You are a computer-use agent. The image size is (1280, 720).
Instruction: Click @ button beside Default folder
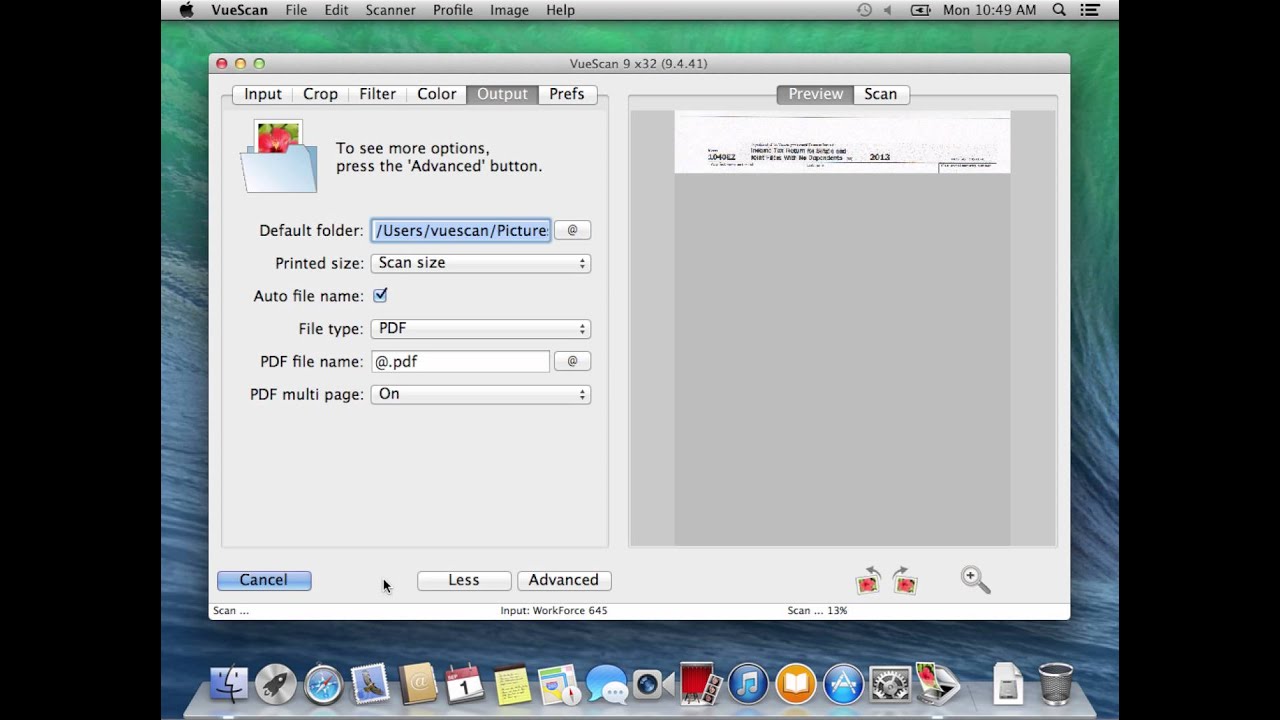pos(572,230)
